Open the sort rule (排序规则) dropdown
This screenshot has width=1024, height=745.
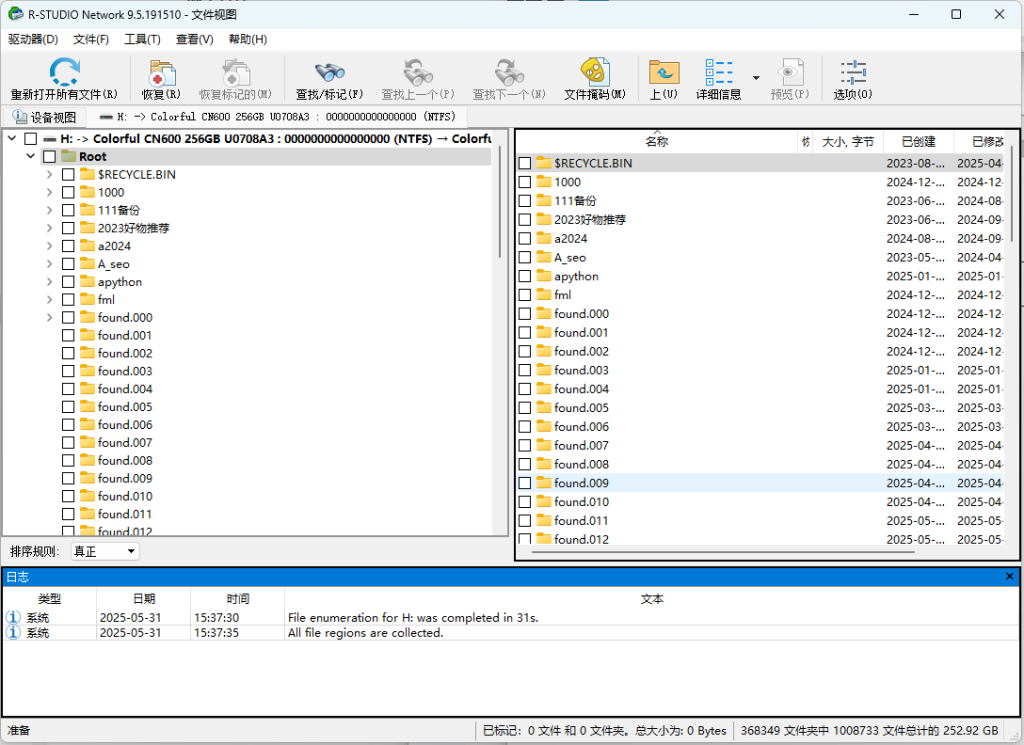coord(104,551)
